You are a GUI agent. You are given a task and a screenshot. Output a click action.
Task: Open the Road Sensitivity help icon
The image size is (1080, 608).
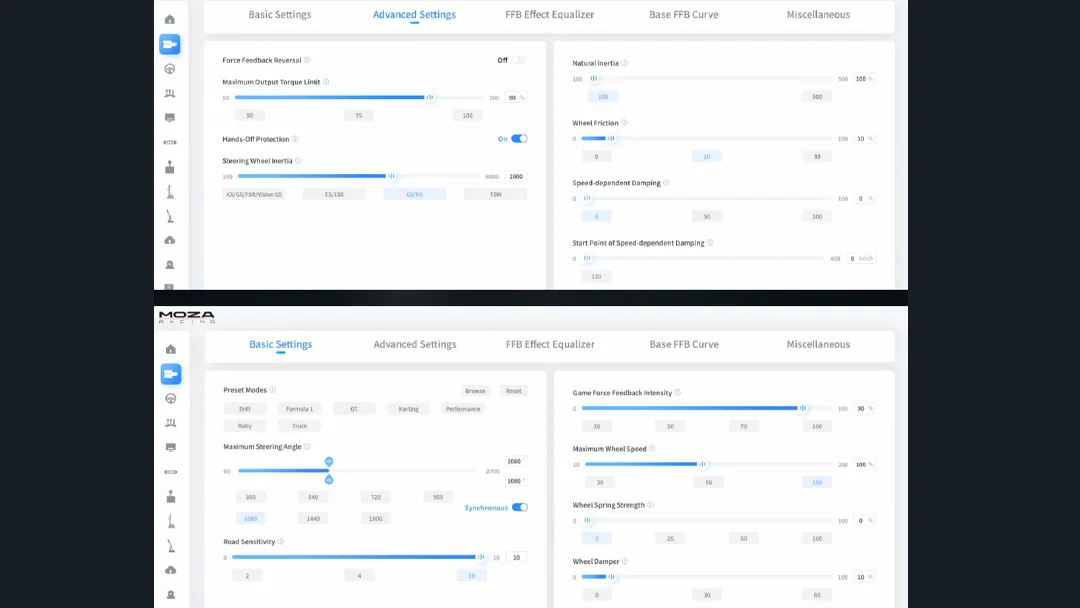coord(281,542)
